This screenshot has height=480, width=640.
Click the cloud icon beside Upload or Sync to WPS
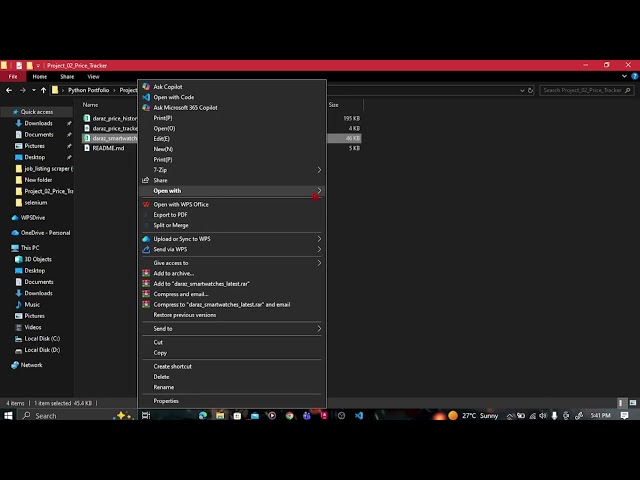[x=146, y=239]
